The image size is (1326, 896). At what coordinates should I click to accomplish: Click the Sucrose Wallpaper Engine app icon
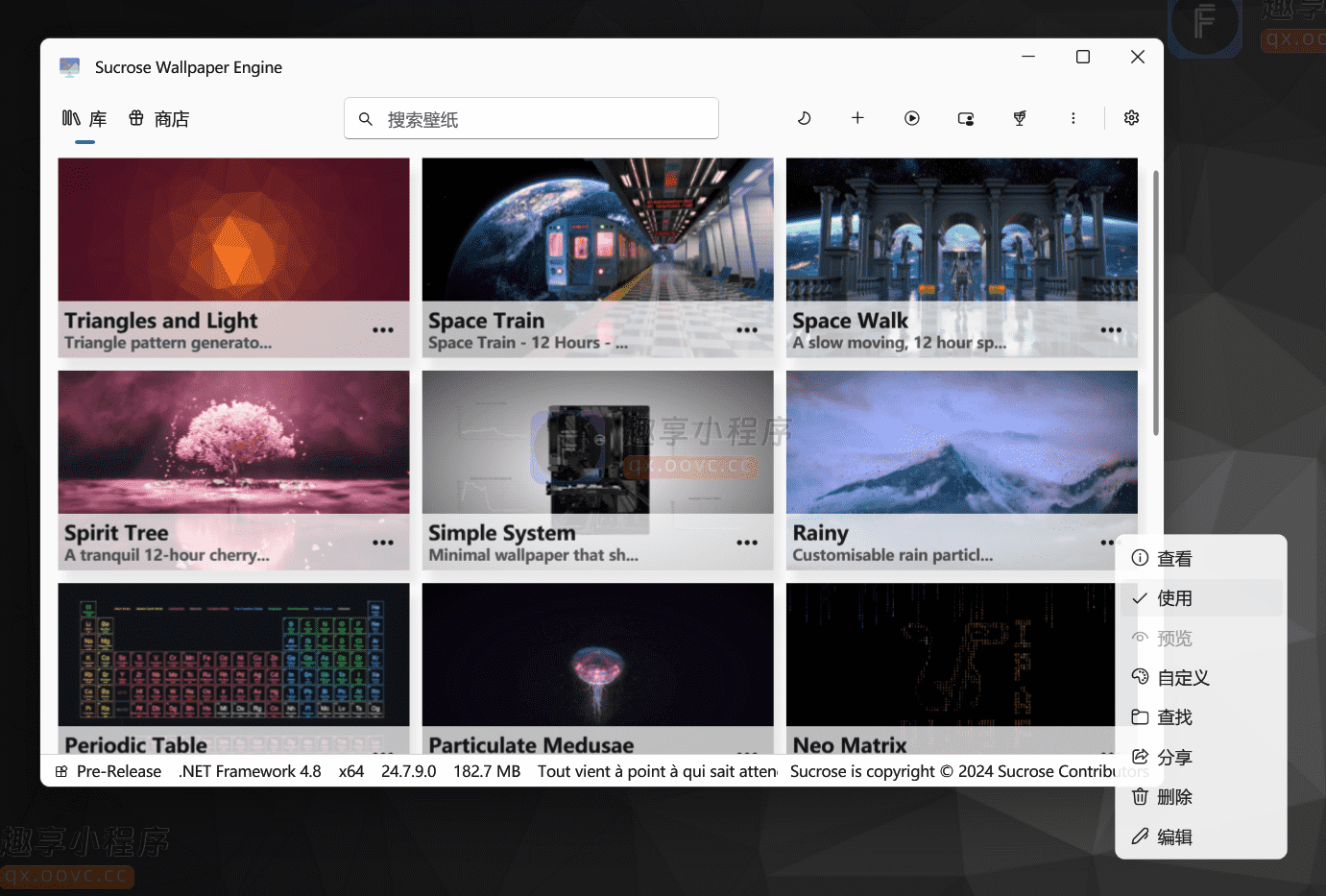[x=69, y=67]
